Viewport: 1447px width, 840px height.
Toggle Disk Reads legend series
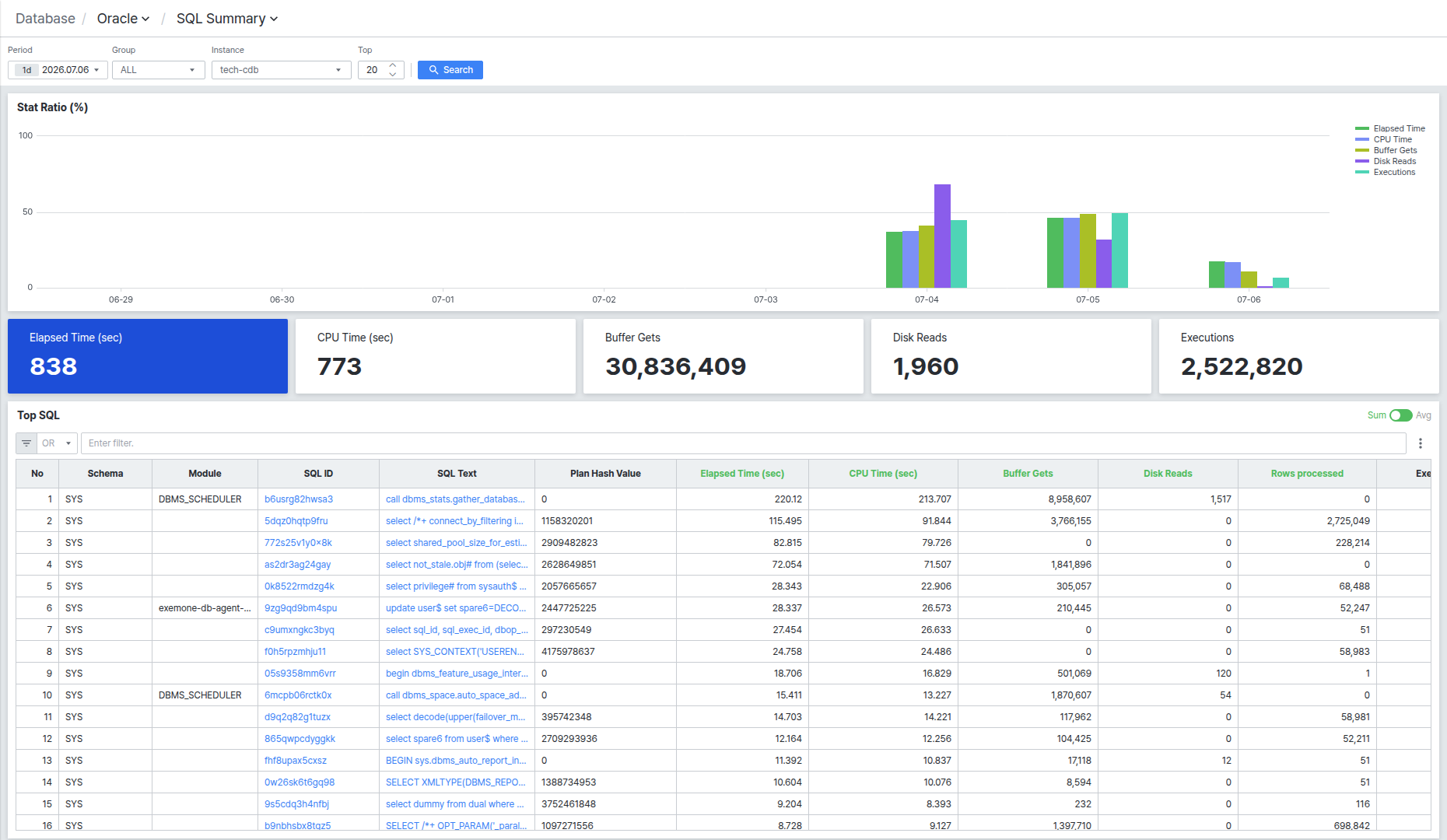1386,161
